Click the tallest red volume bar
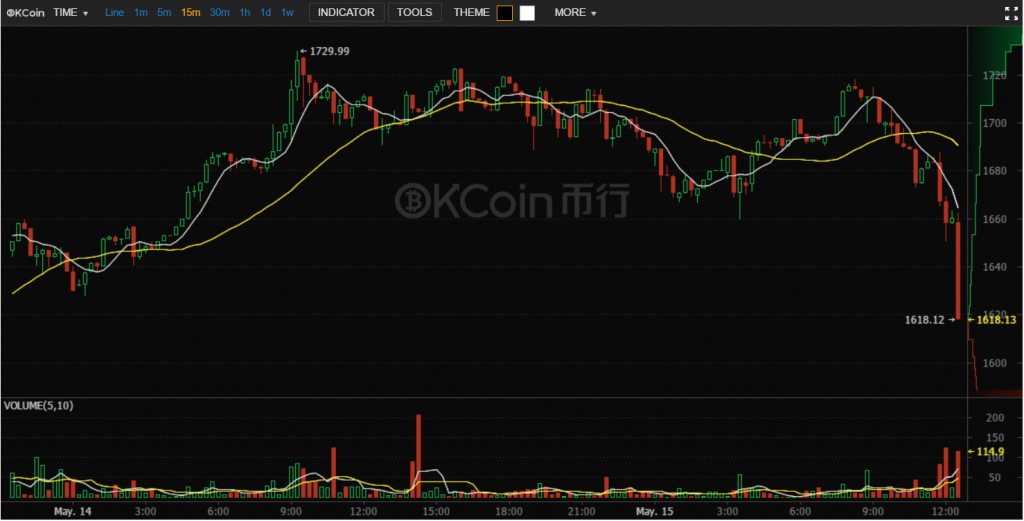Screen dimensions: 1024x521 419,456
